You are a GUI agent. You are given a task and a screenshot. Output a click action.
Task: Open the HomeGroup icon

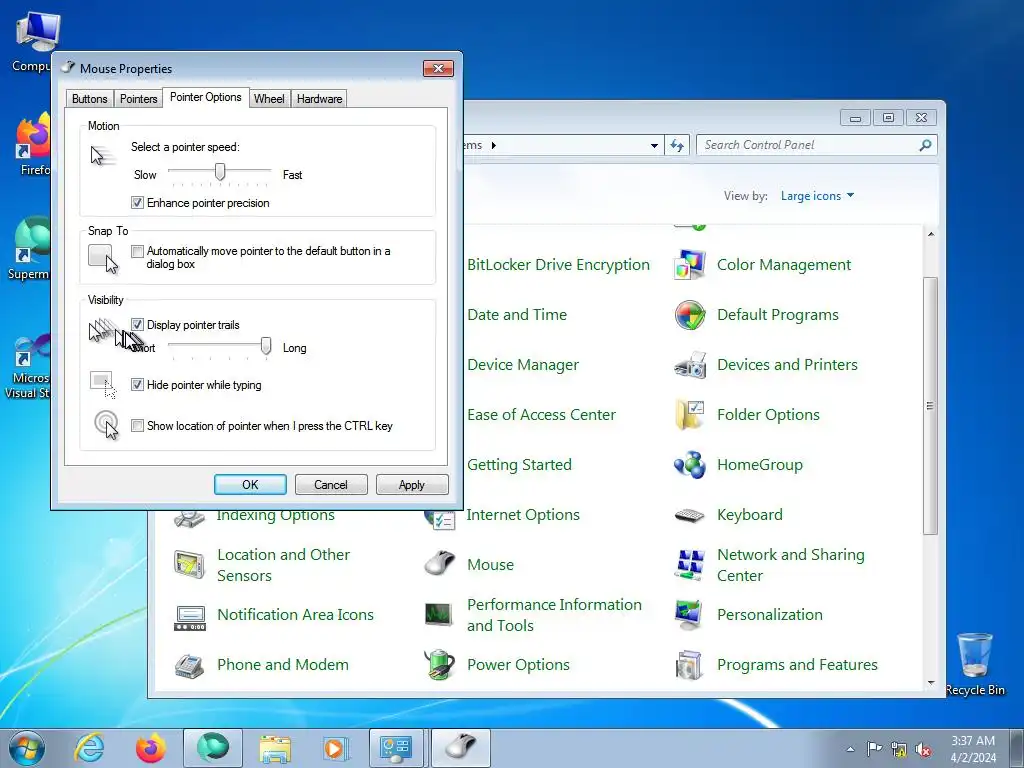[690, 465]
